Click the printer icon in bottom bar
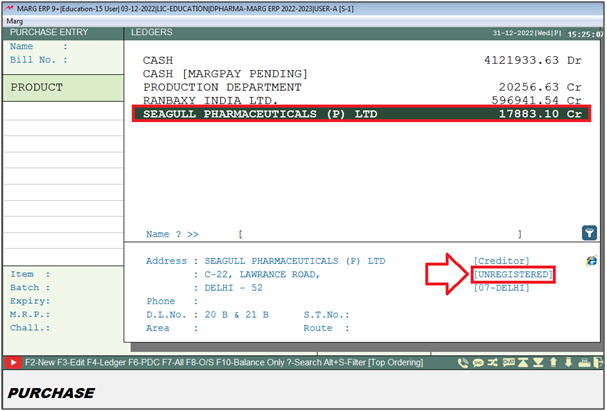This screenshot has height=411, width=607. click(x=585, y=363)
